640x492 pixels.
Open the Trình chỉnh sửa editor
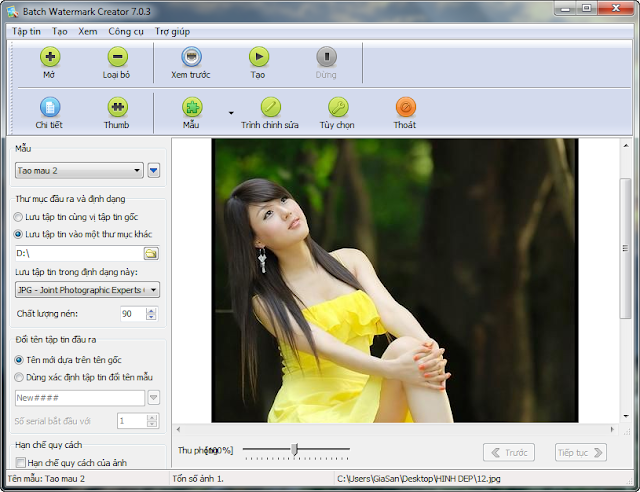[x=271, y=107]
